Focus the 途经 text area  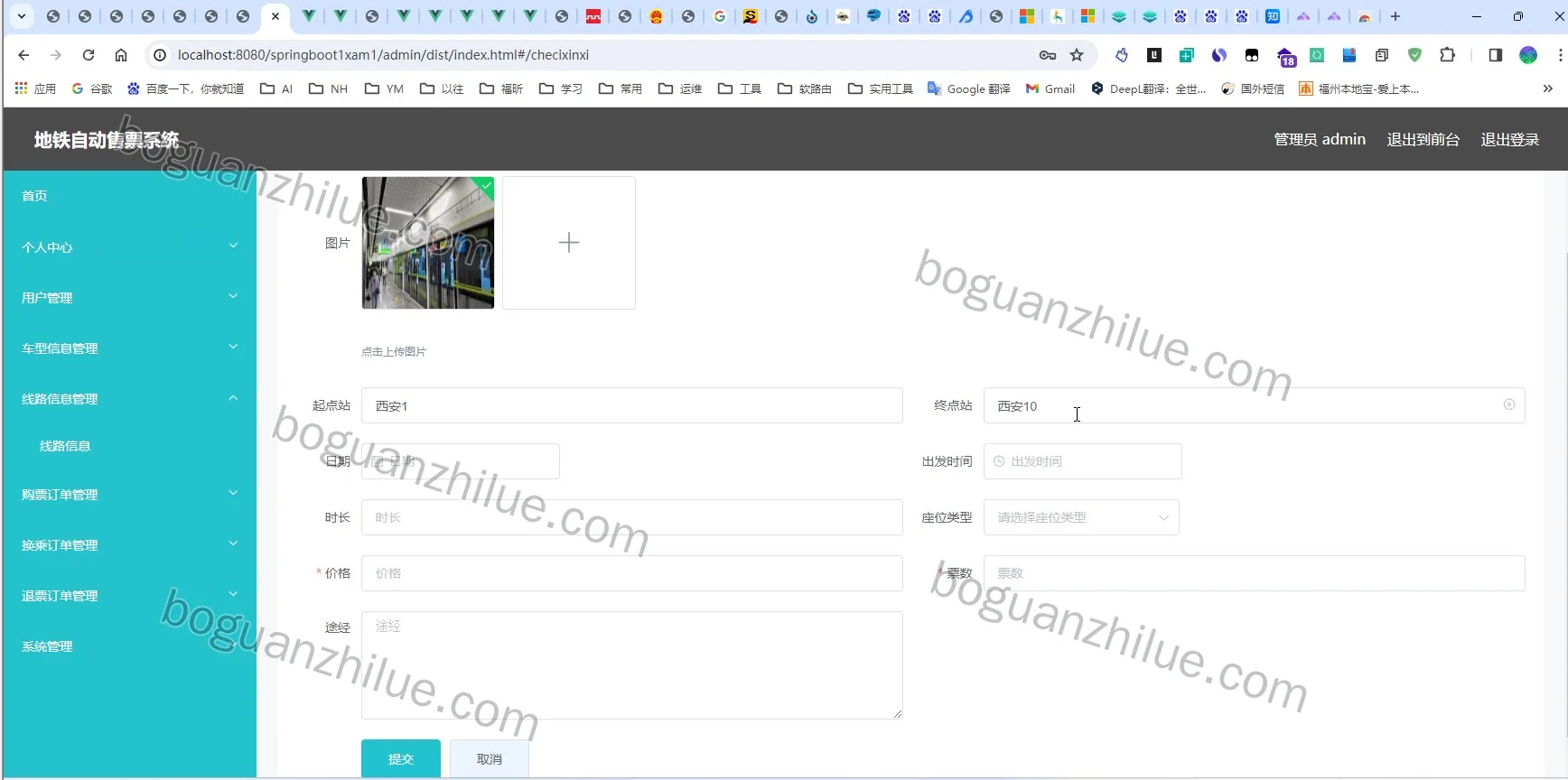click(632, 665)
